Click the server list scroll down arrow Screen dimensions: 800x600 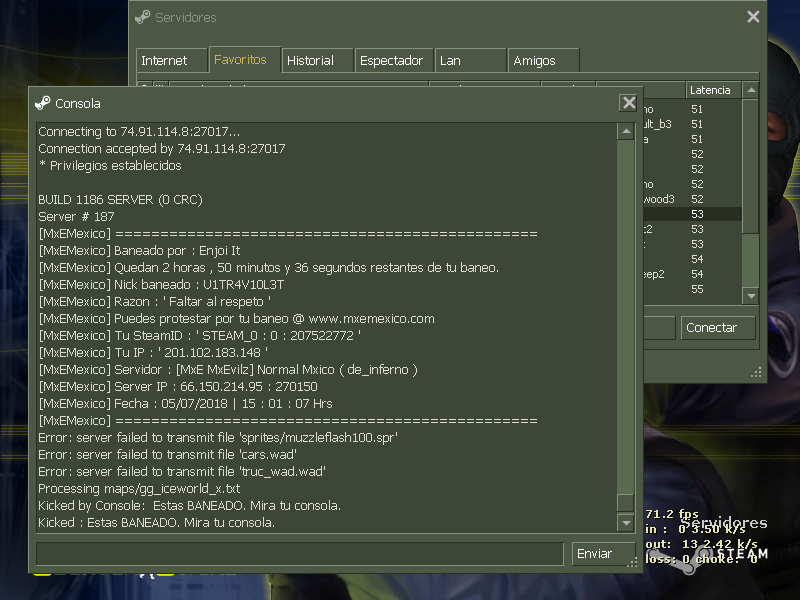[751, 295]
